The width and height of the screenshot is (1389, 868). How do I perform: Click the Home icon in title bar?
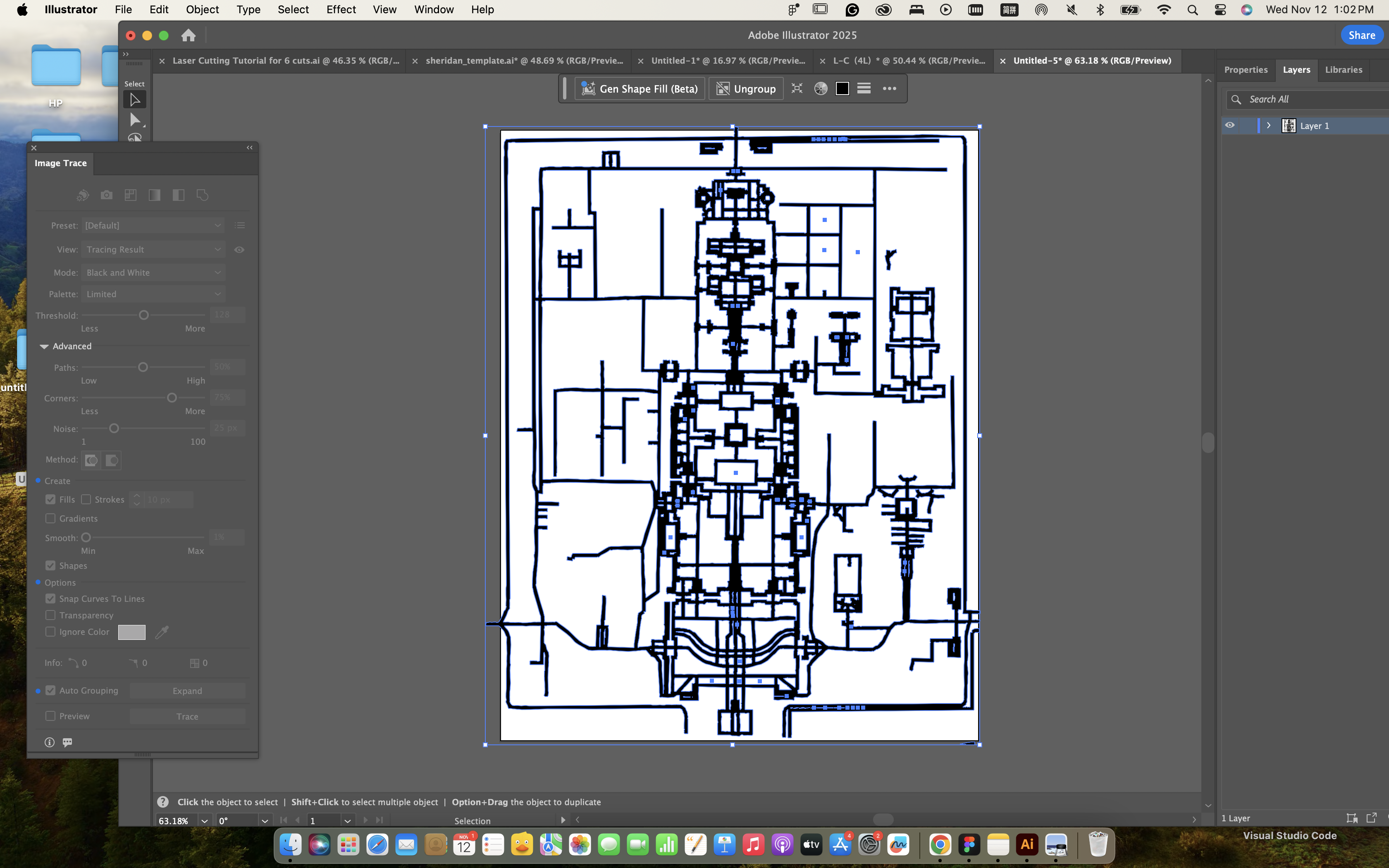188,36
